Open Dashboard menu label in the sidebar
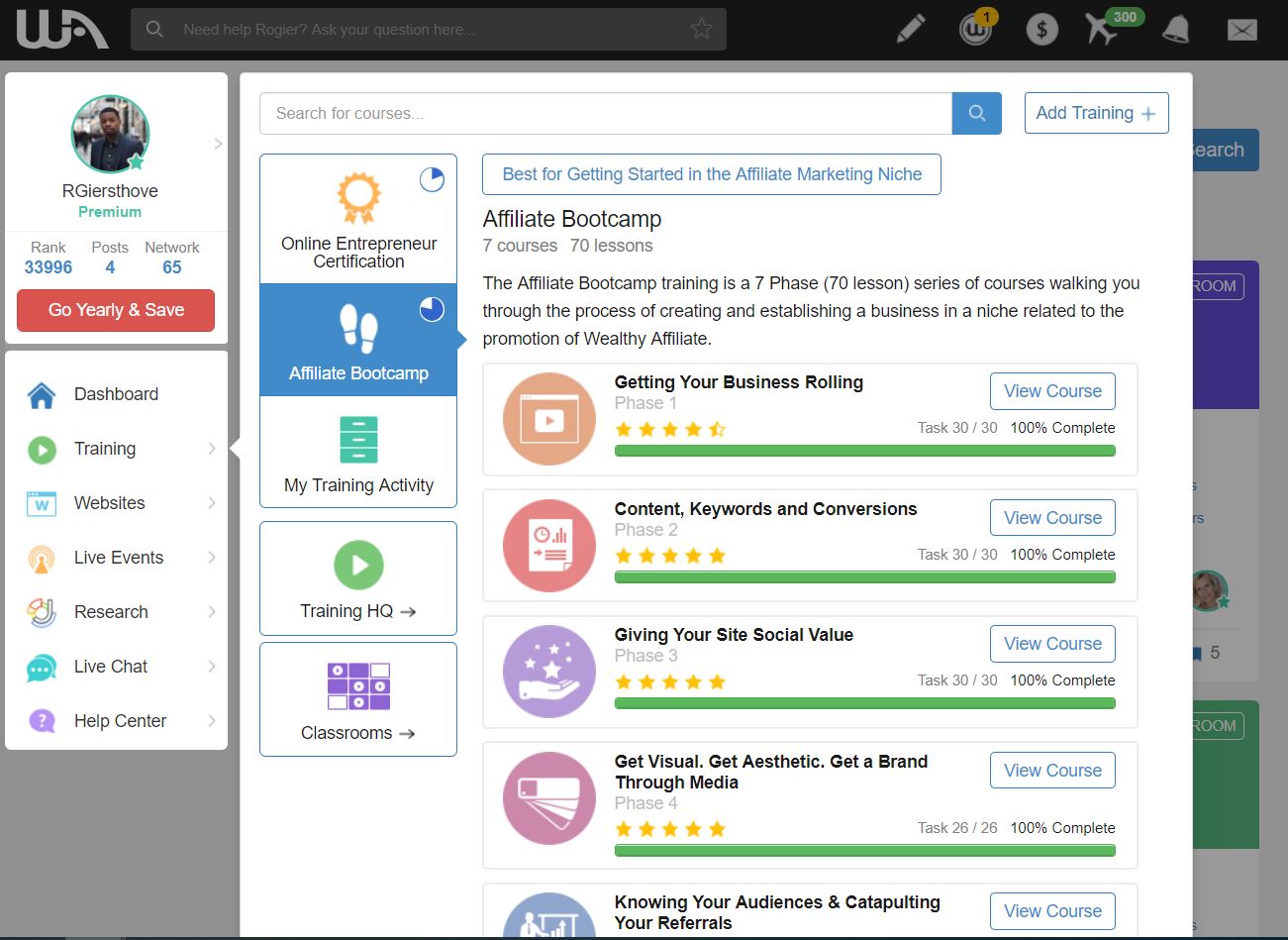The height and width of the screenshot is (940, 1288). coord(116,394)
